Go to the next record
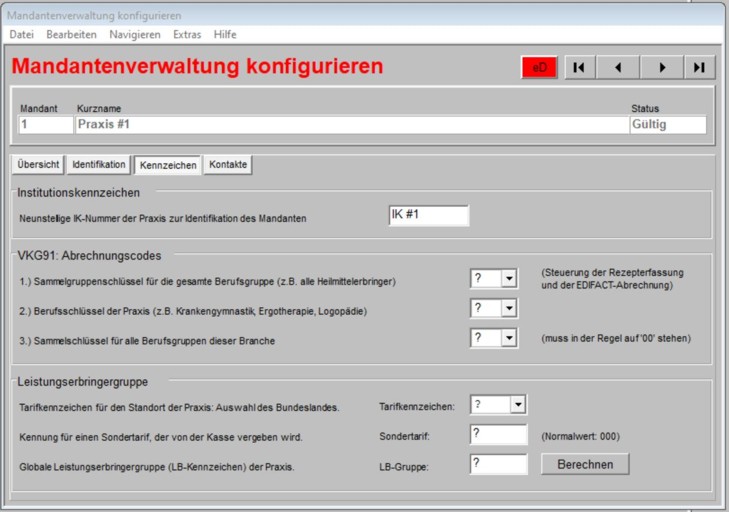The height and width of the screenshot is (512, 729). pos(661,67)
